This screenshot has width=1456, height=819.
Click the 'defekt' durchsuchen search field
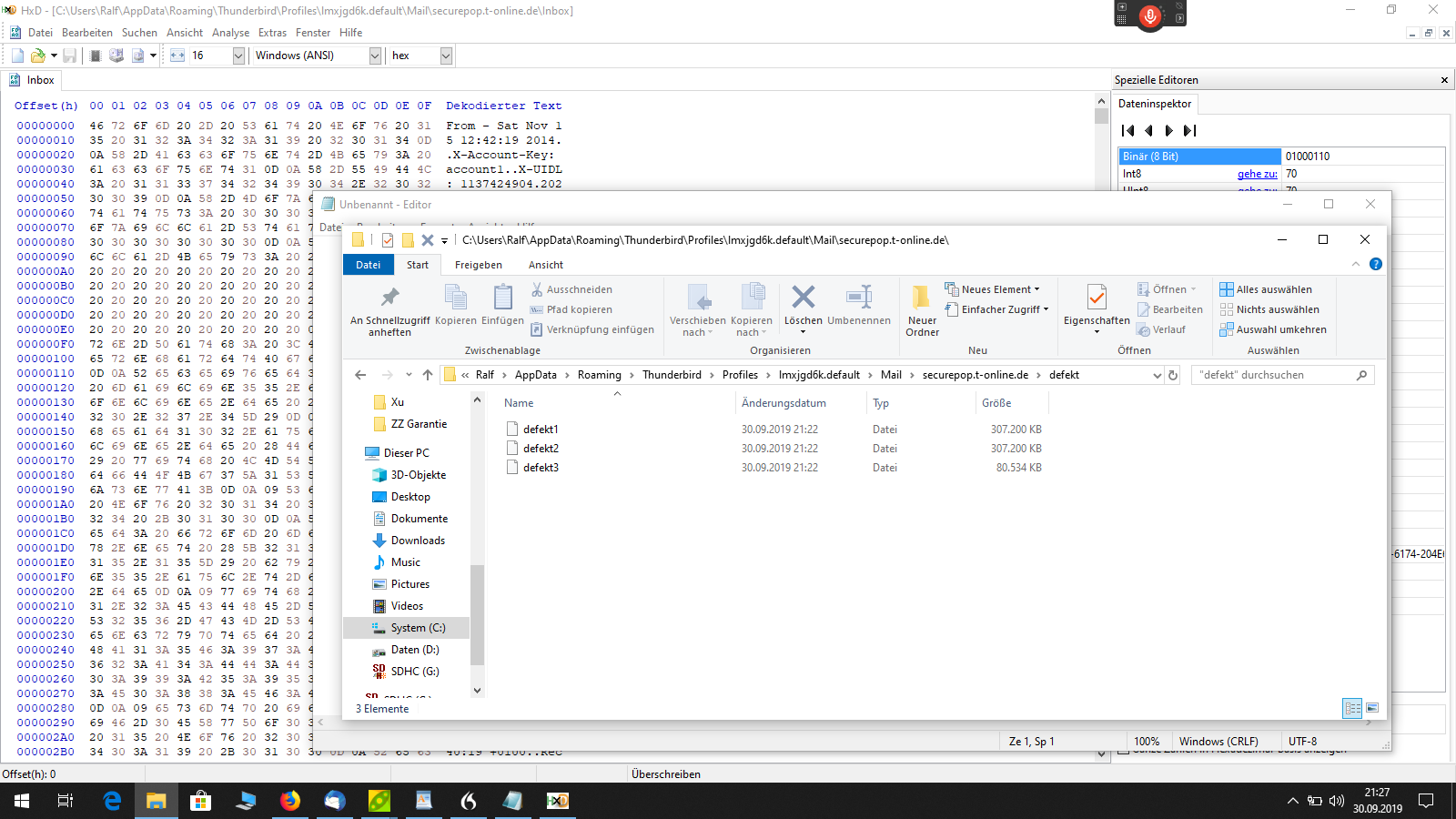click(x=1274, y=375)
